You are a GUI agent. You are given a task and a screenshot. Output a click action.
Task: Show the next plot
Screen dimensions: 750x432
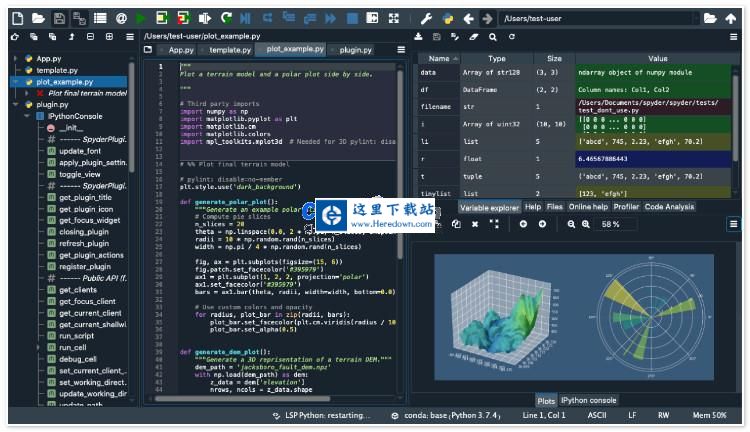(542, 224)
